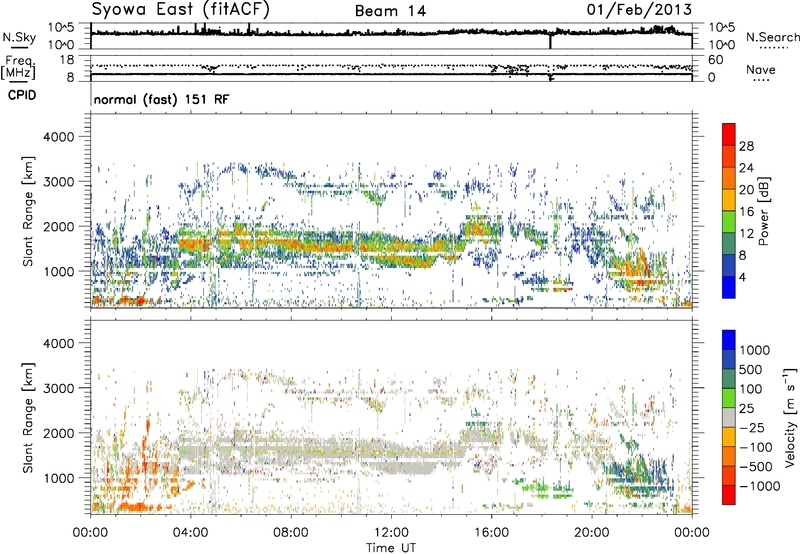Click the date '01/Feb/2013'
This screenshot has height=554, width=800.
click(639, 9)
